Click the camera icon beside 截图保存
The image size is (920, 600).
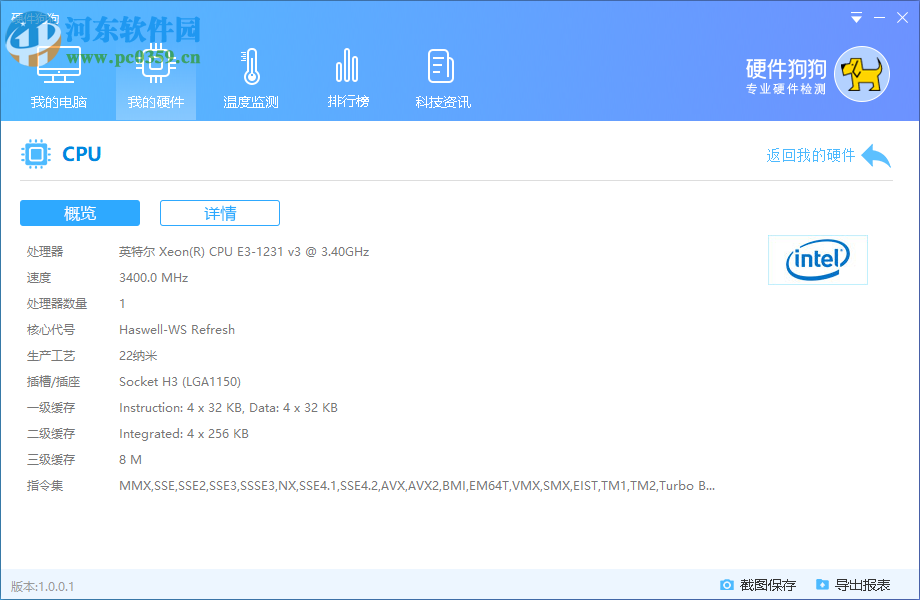pyautogui.click(x=727, y=584)
